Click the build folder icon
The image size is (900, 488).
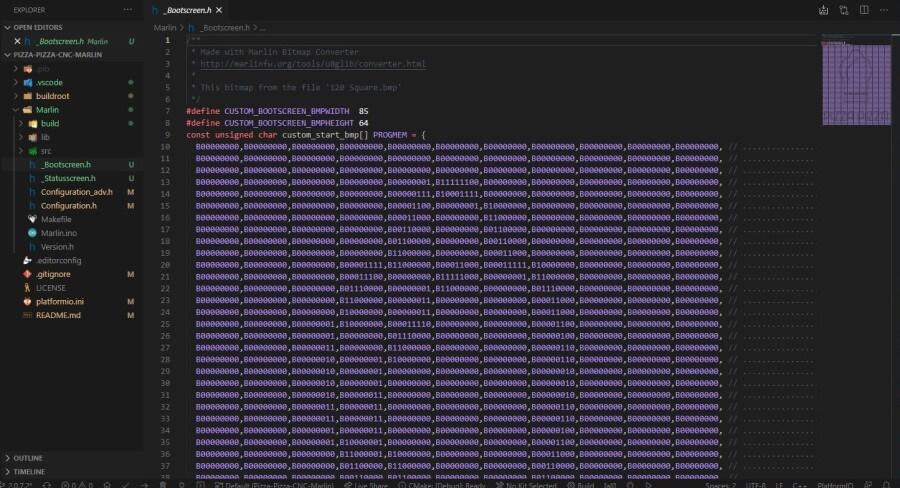click(x=33, y=123)
